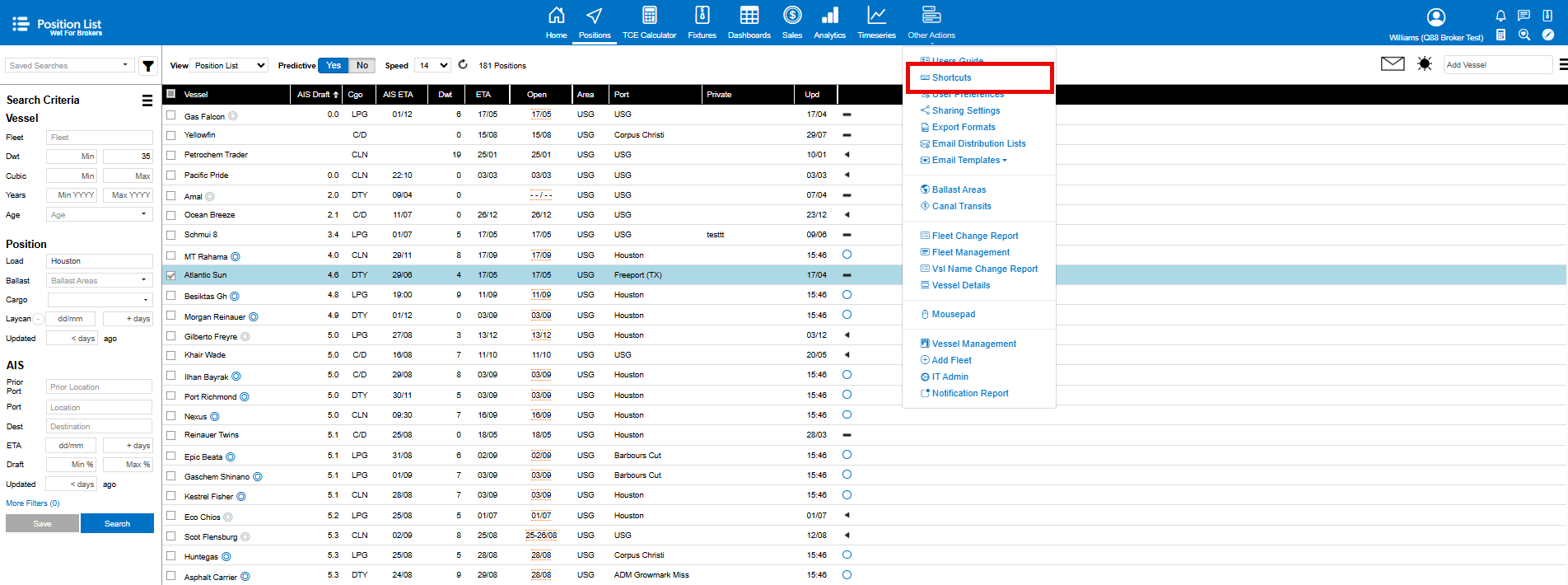Click the filter funnel icon

click(148, 66)
